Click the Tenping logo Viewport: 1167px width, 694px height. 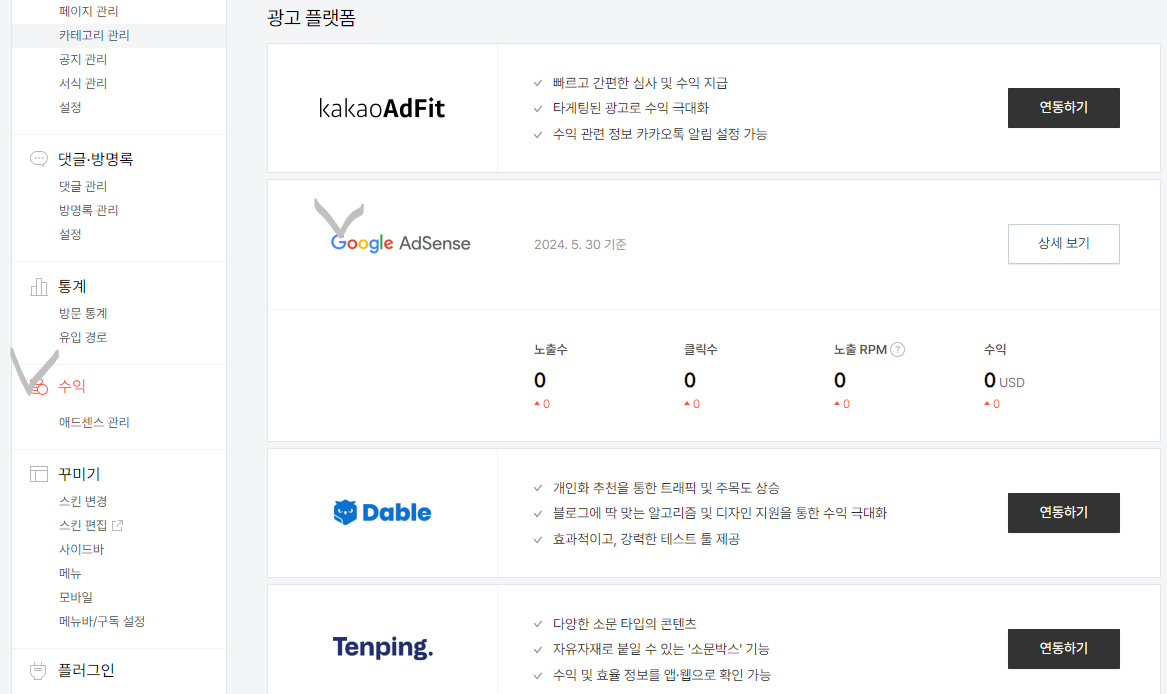[x=383, y=647]
